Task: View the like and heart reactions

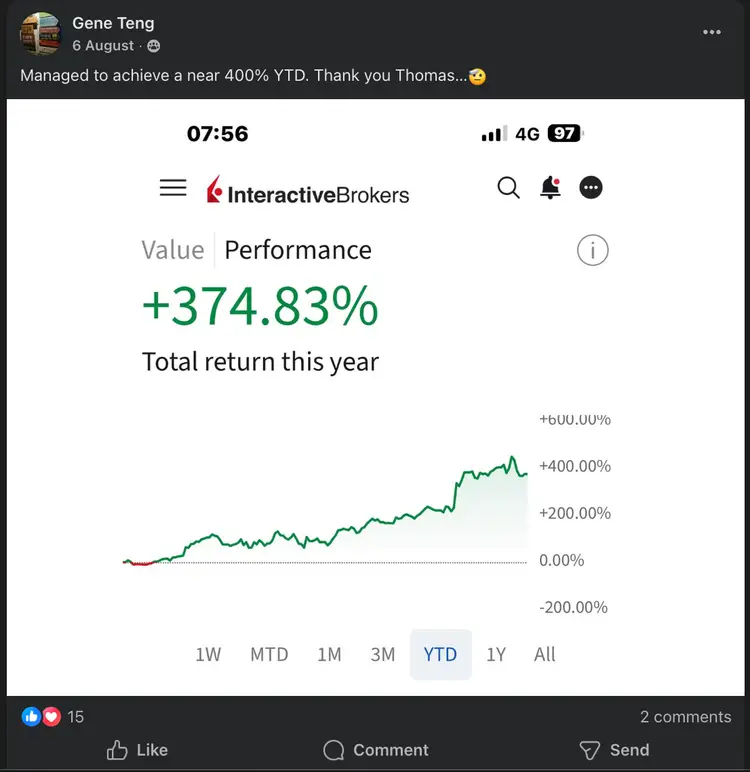Action: coord(41,716)
